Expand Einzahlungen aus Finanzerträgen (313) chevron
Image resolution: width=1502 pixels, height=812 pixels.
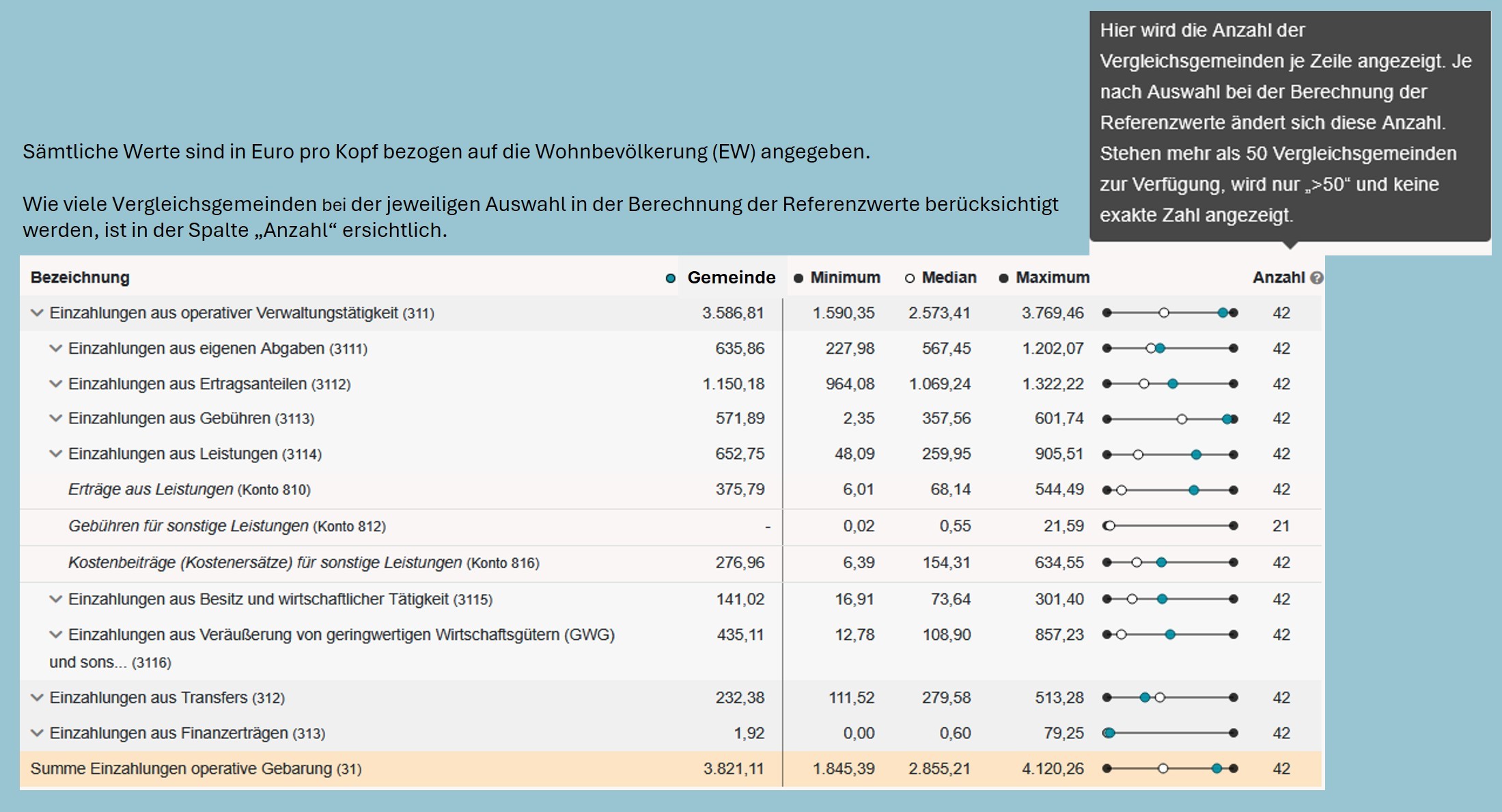[37, 733]
